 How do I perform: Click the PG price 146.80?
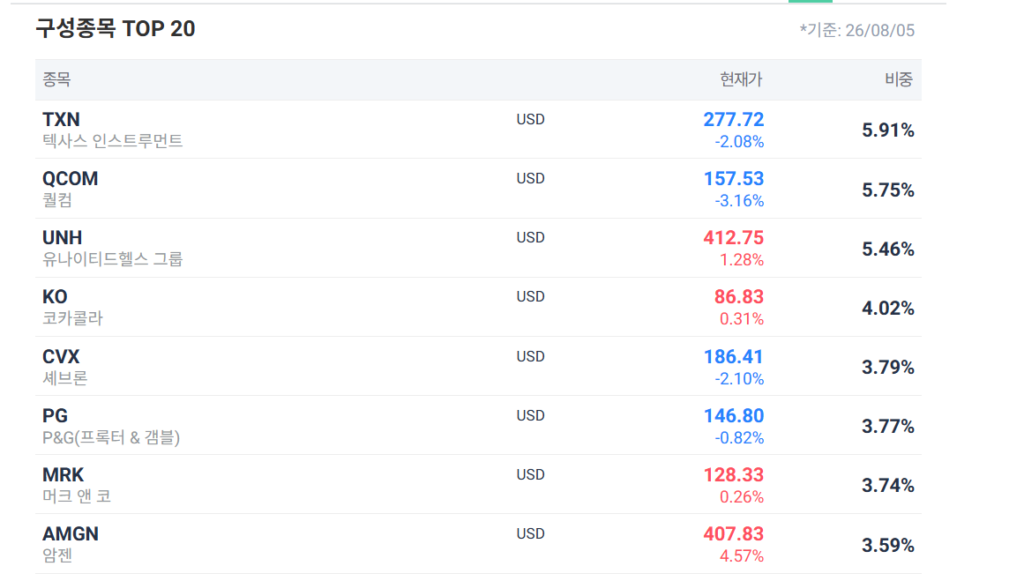click(733, 416)
